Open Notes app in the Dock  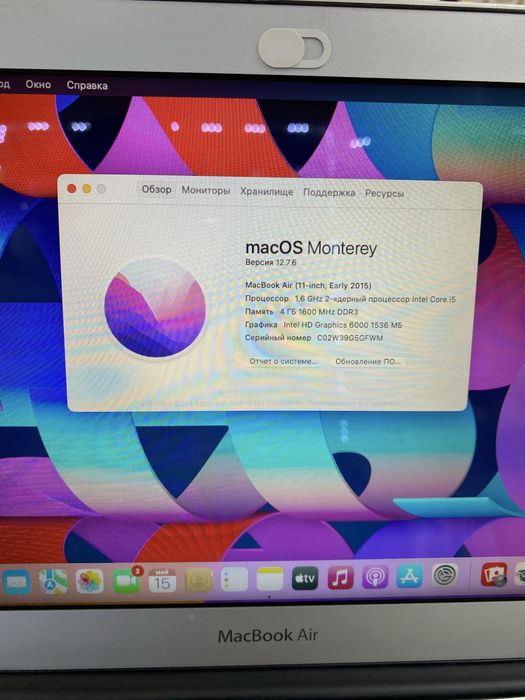pos(270,579)
